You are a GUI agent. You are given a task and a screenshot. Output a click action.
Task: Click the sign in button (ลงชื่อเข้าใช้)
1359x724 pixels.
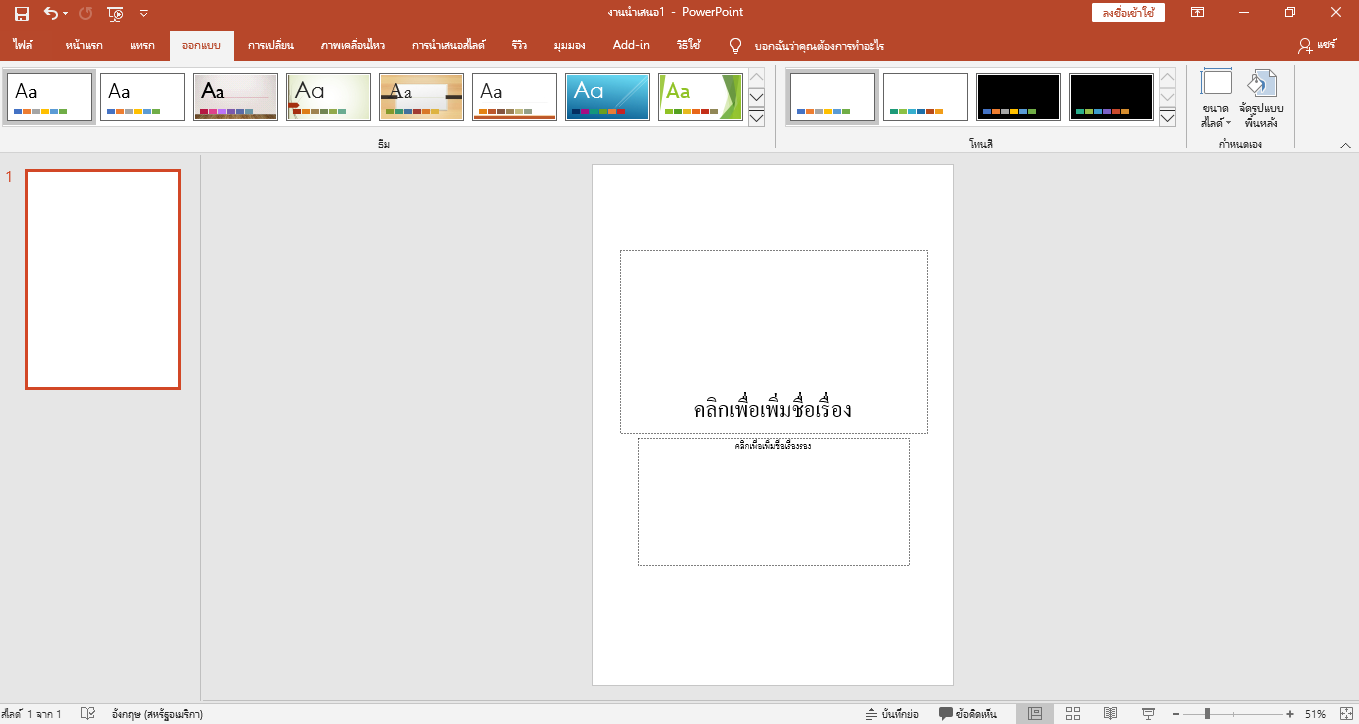click(1128, 13)
